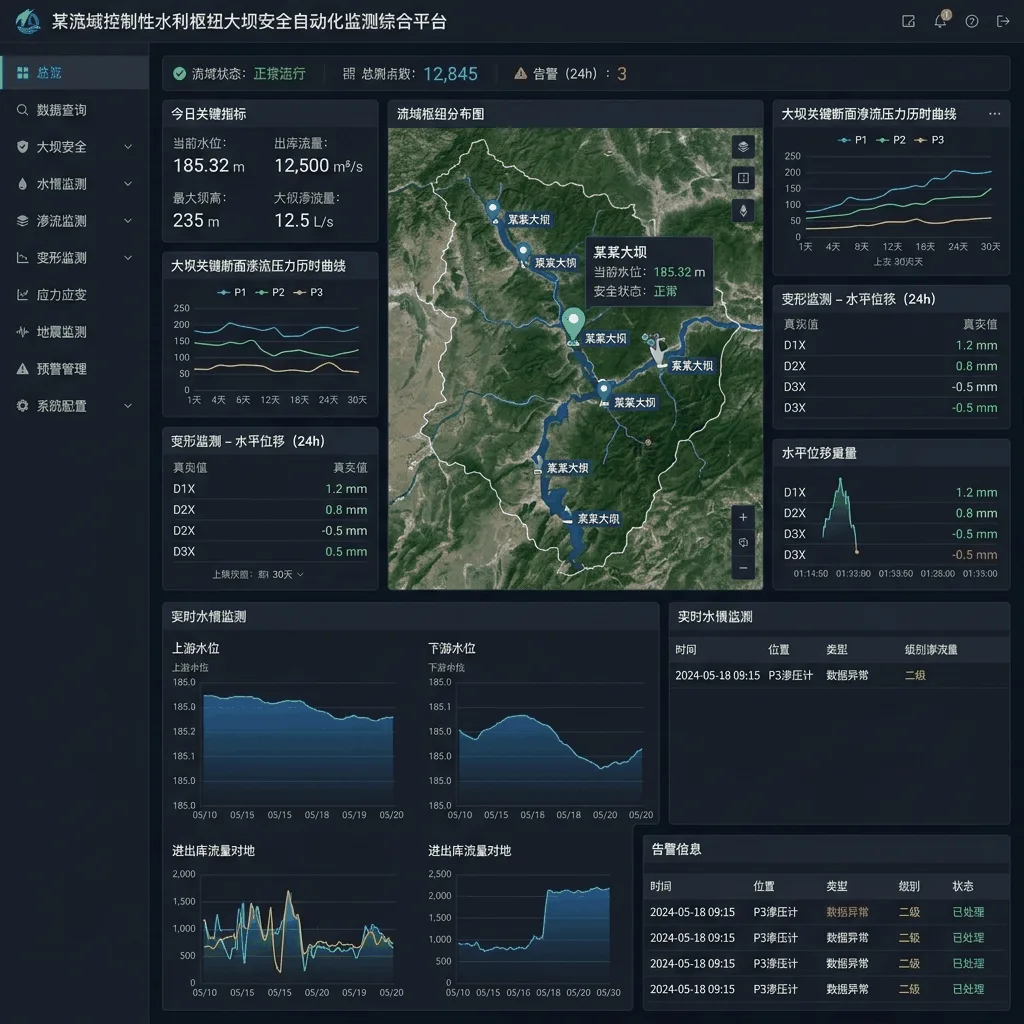Image resolution: width=1024 pixels, height=1024 pixels.
Task: Click the warning triangle beside 告警 (24h)
Action: [x=520, y=73]
